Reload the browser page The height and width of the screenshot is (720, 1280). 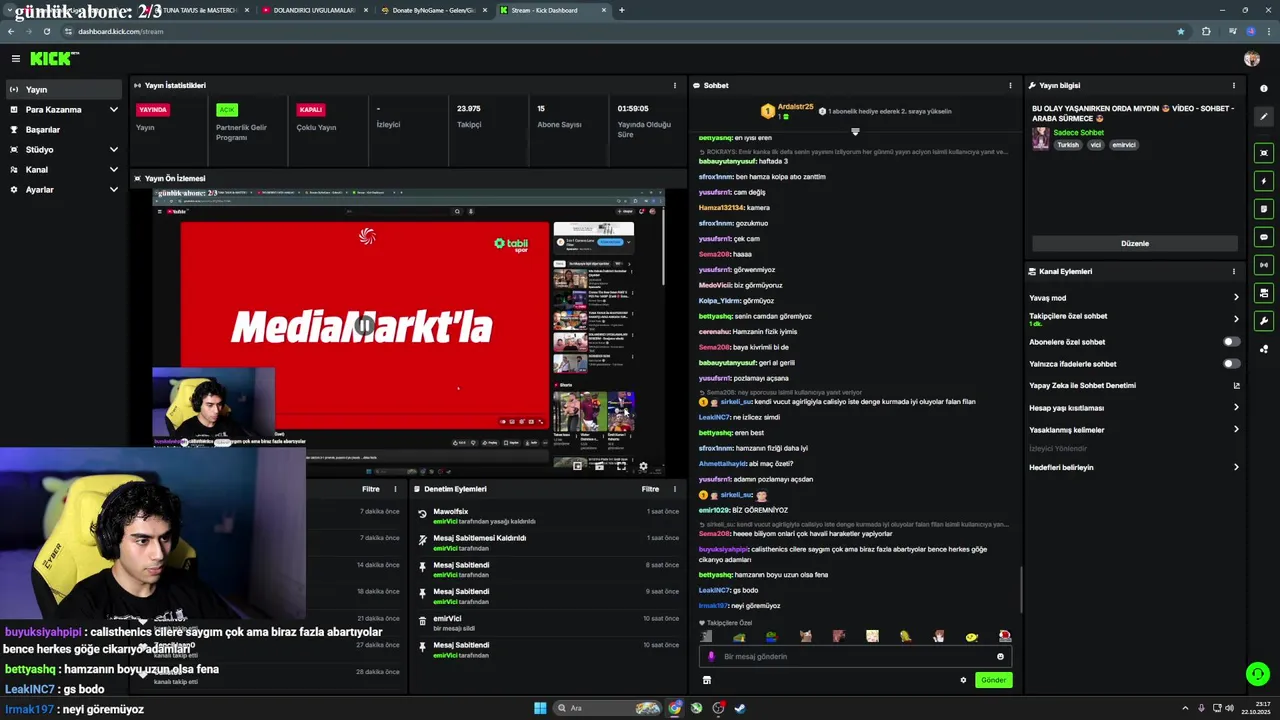point(46,31)
